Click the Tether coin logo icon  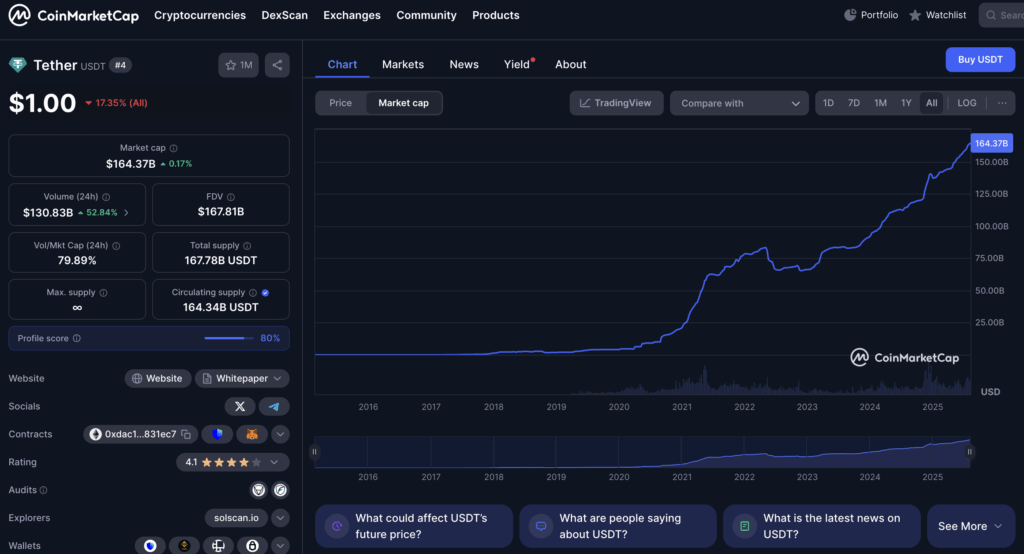(x=18, y=65)
